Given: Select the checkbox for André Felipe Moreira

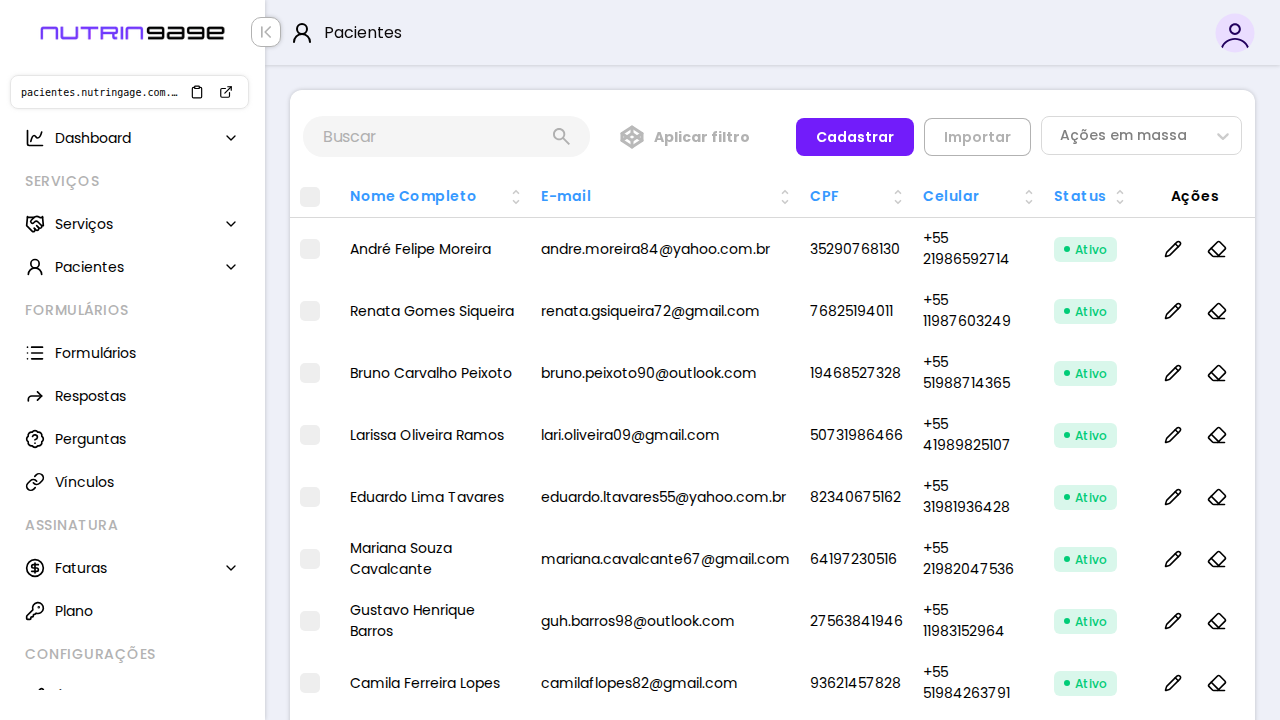Looking at the screenshot, I should [x=310, y=249].
